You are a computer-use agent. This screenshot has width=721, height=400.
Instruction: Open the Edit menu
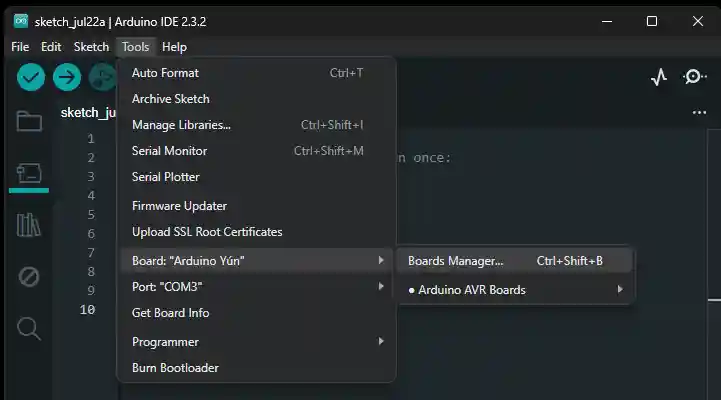pos(51,47)
